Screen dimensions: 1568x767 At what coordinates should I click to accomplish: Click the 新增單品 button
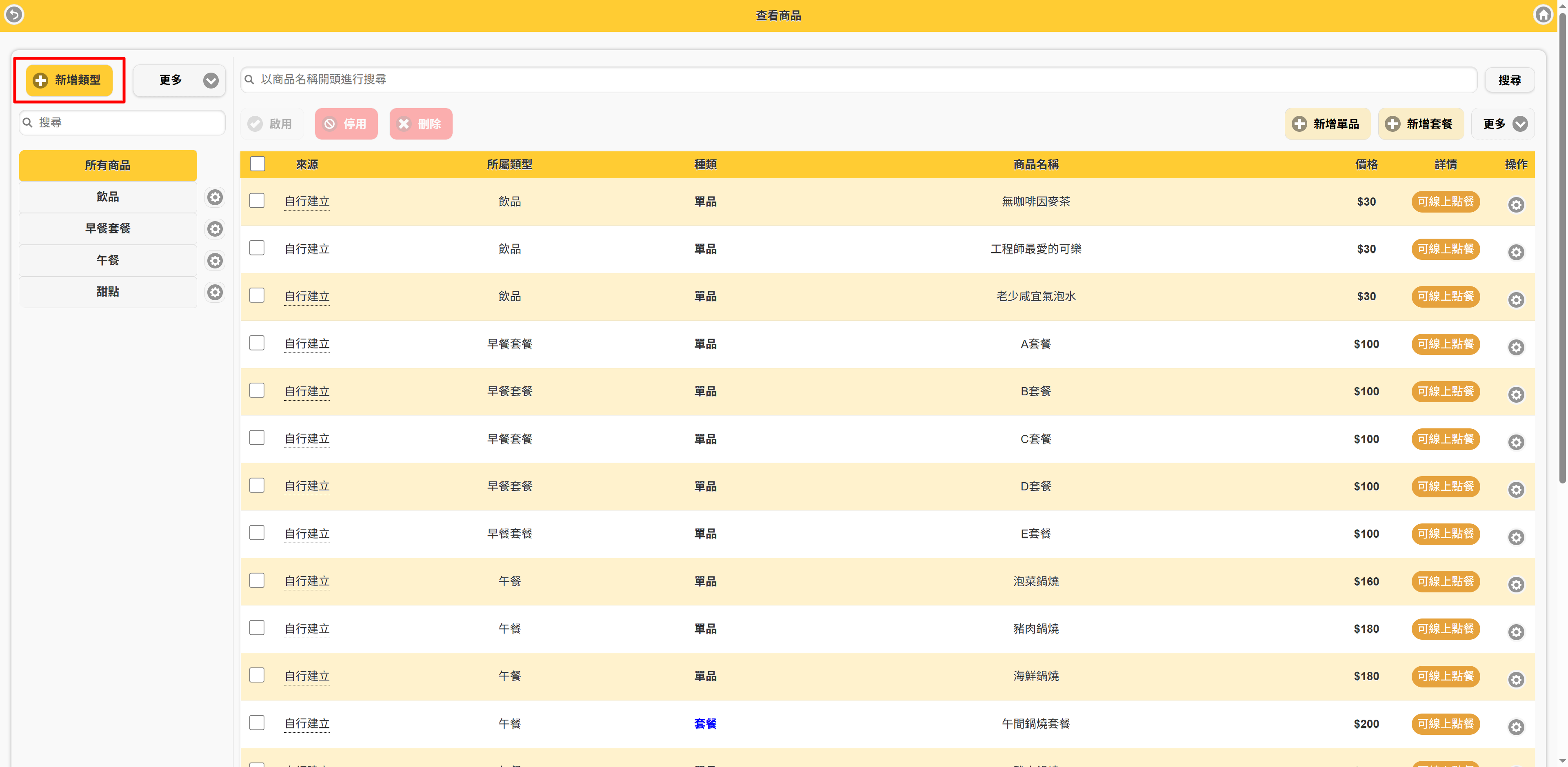1327,124
